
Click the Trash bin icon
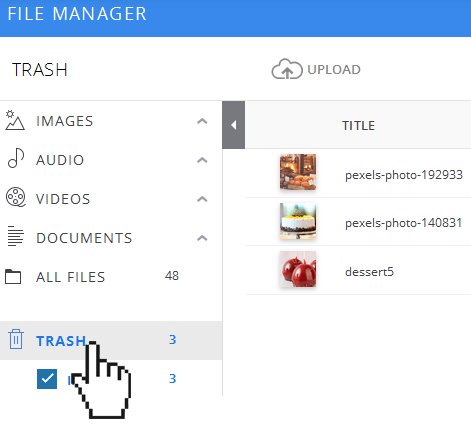tap(16, 339)
